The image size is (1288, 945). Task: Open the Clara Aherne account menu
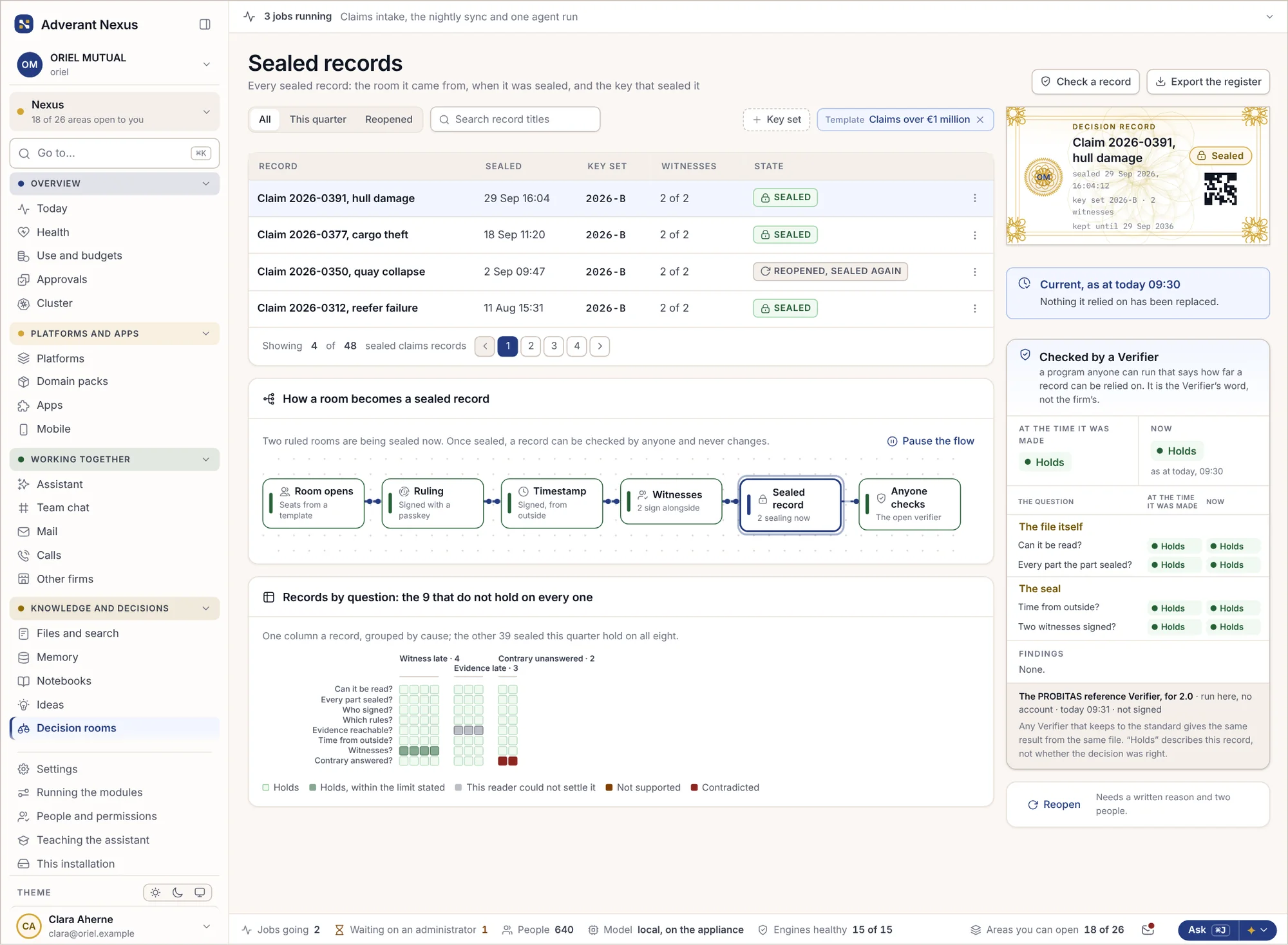coord(115,926)
